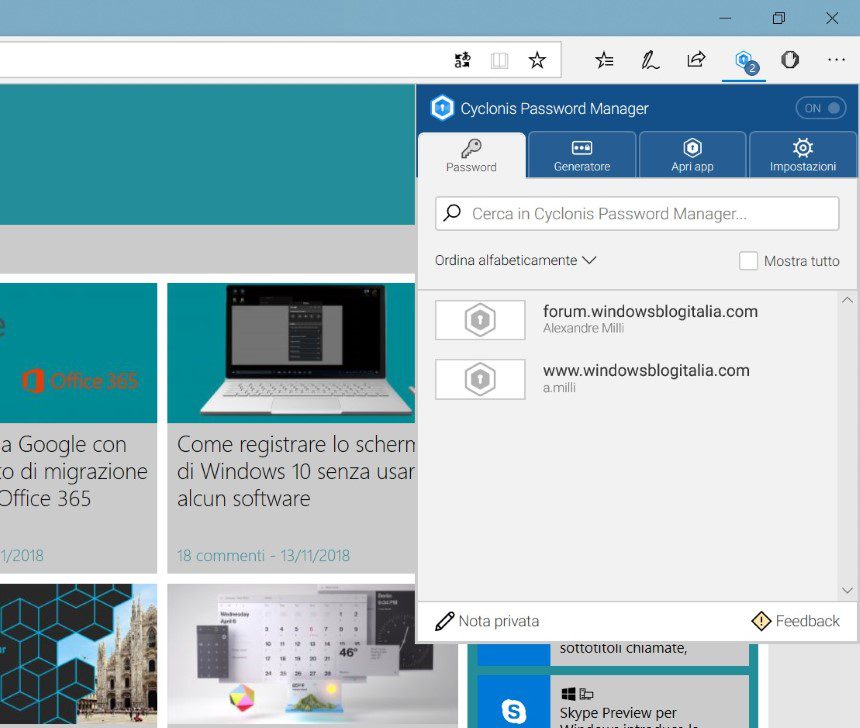Open the Impostazioni tab

(802, 155)
